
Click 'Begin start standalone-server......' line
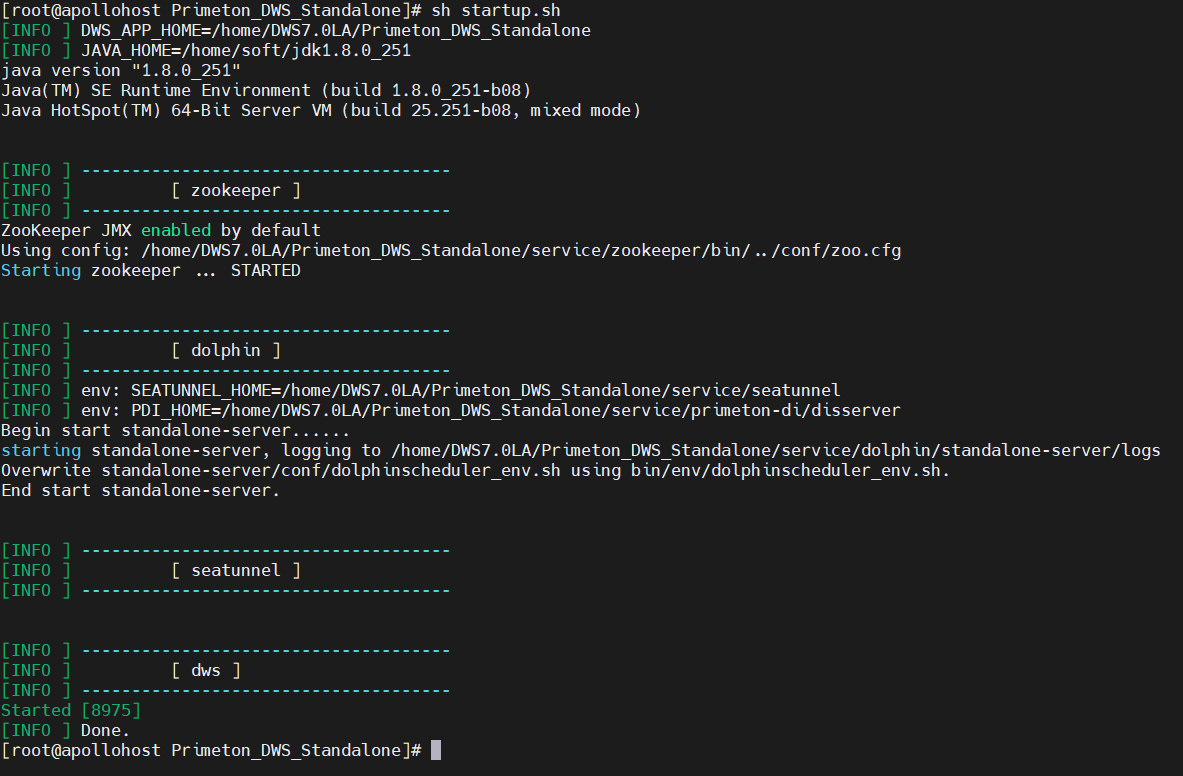click(x=175, y=430)
